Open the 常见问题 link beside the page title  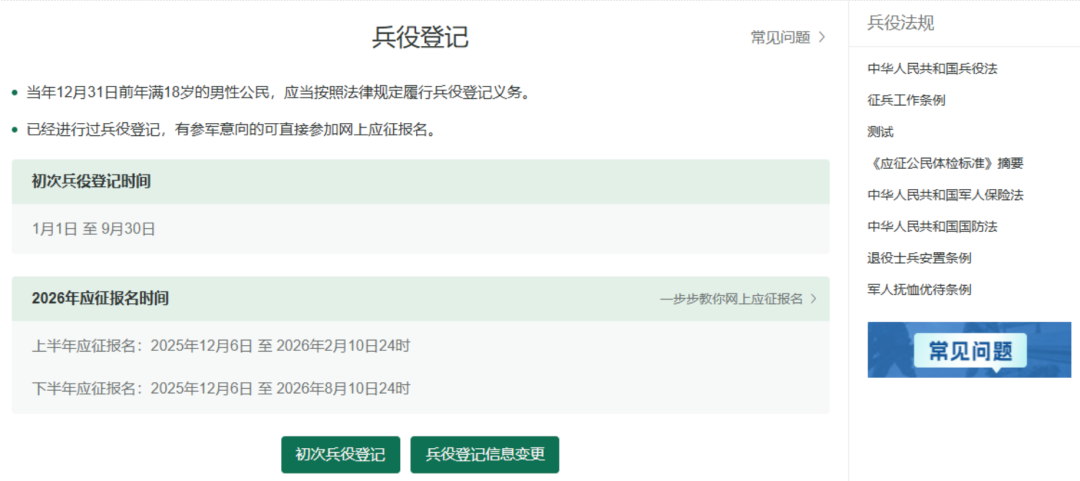tap(780, 37)
